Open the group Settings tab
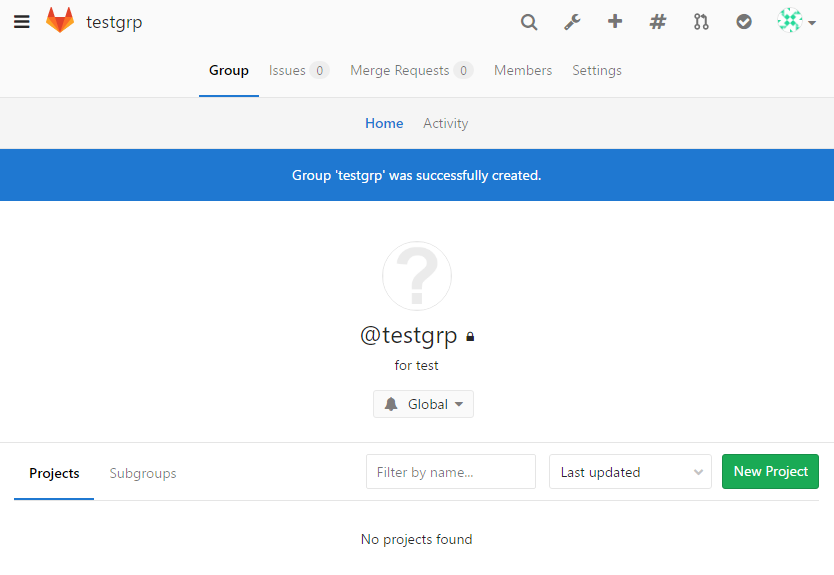Screen dimensions: 834x575 coord(597,71)
